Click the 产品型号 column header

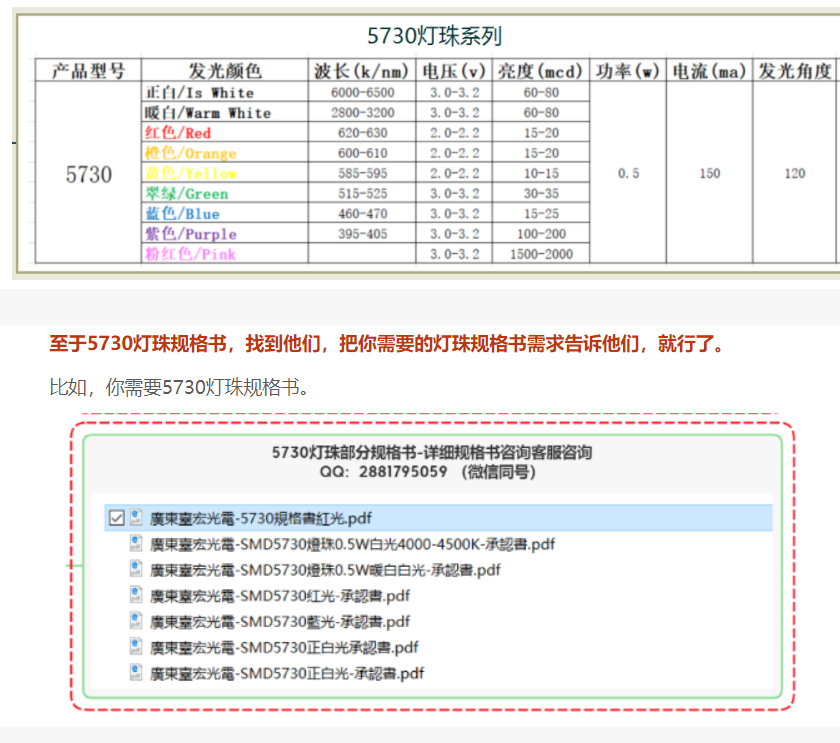(88, 70)
